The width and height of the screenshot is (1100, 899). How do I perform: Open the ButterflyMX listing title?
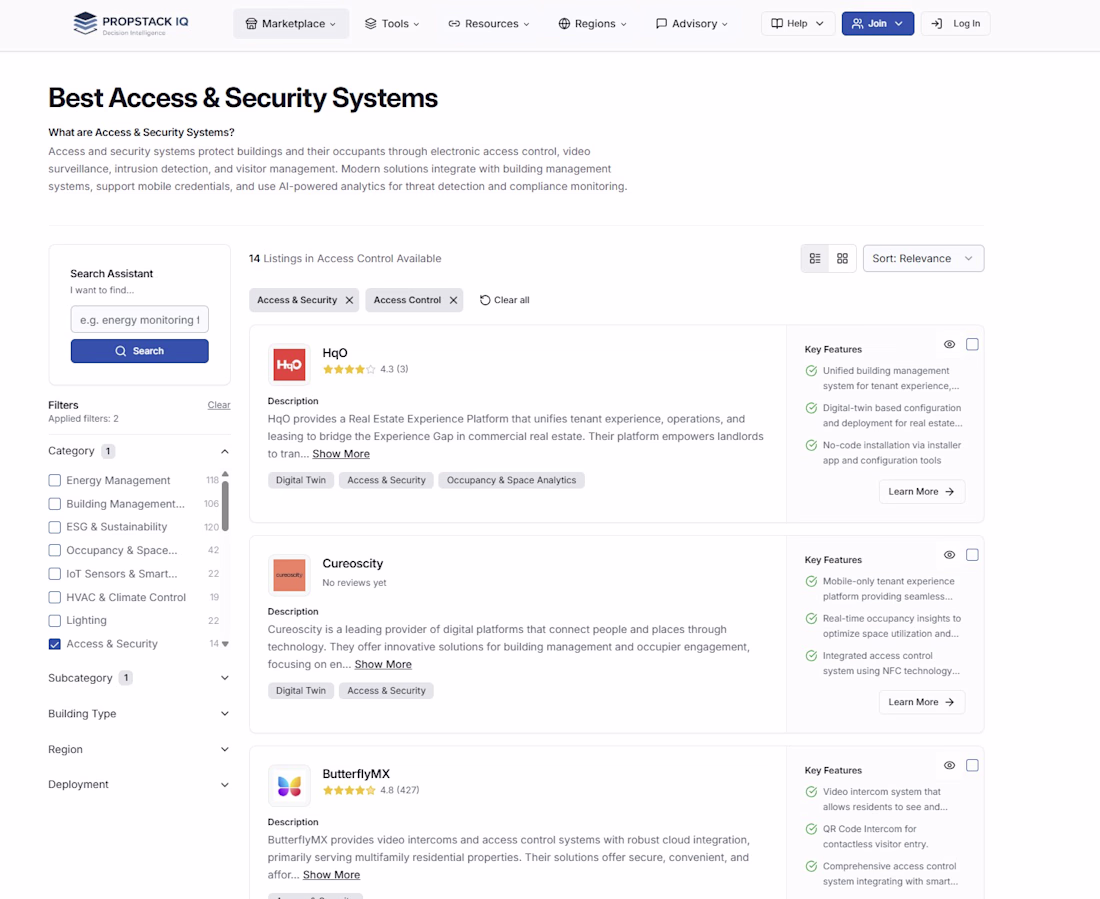356,774
